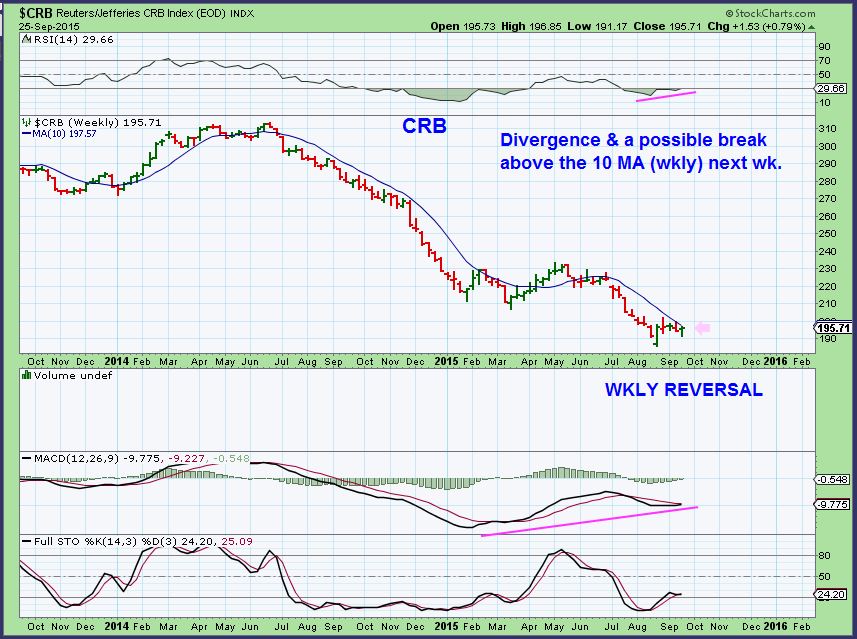This screenshot has width=857, height=639.
Task: Click the small line icon before RSI(14)
Action: click(x=26, y=39)
